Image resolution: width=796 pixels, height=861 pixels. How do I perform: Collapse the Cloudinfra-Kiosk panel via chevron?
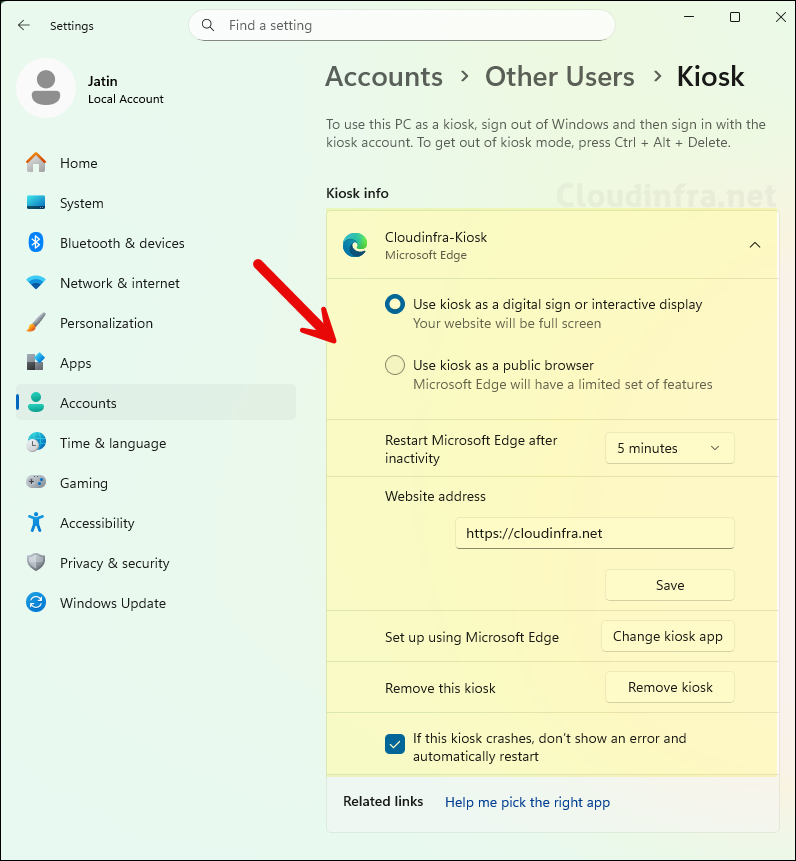click(755, 244)
